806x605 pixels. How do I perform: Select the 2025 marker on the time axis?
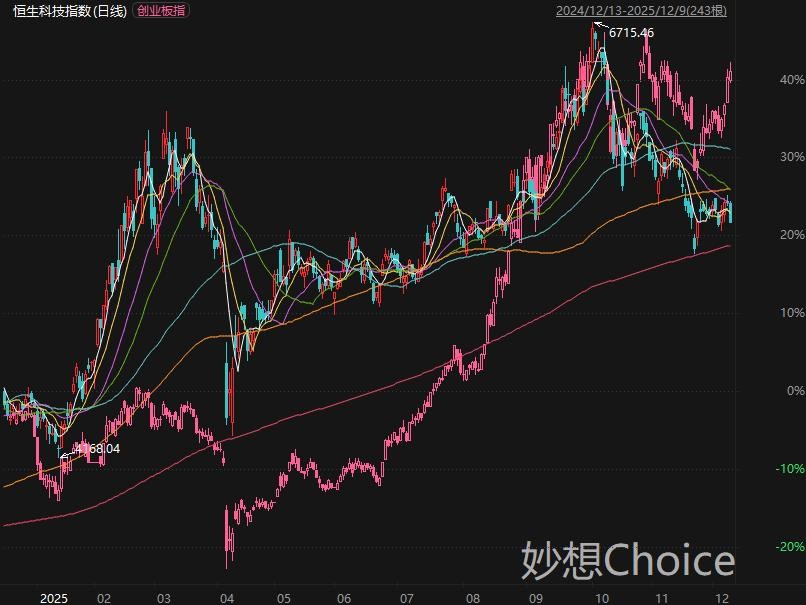pyautogui.click(x=53, y=597)
